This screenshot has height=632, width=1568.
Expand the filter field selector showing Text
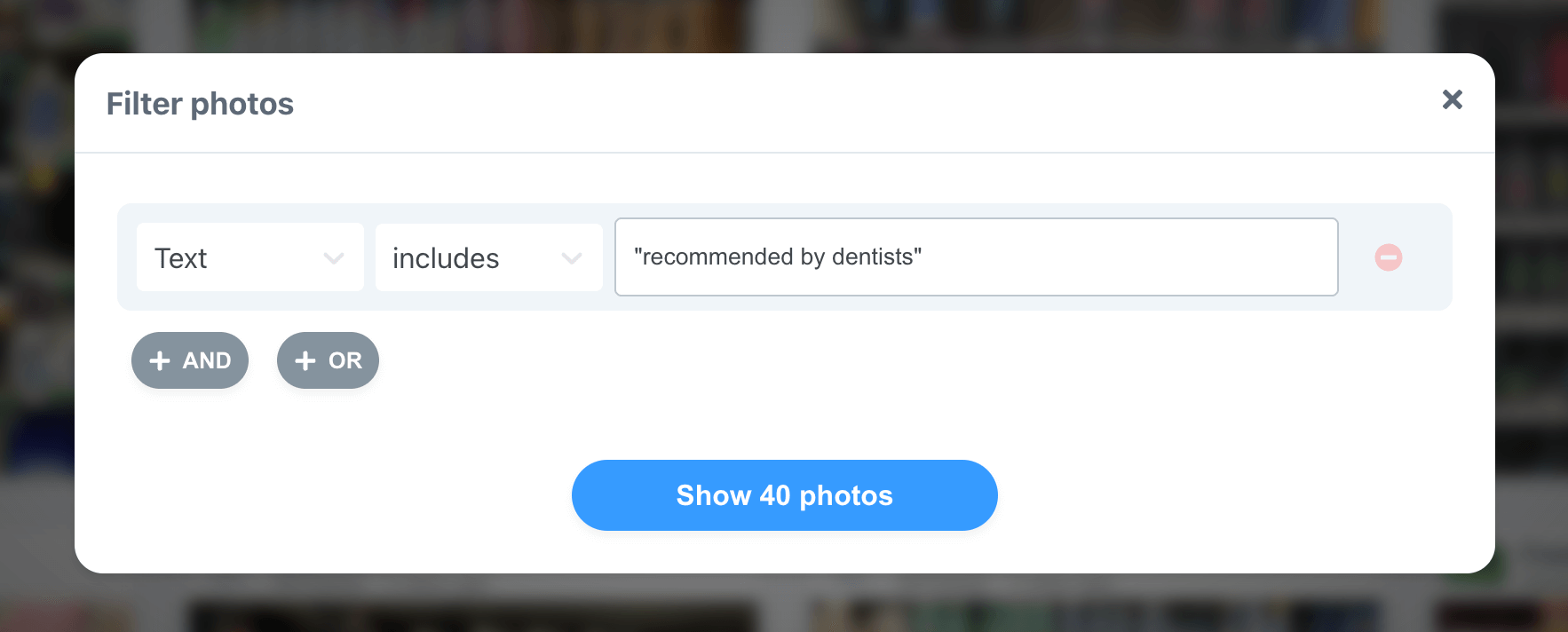[x=249, y=257]
